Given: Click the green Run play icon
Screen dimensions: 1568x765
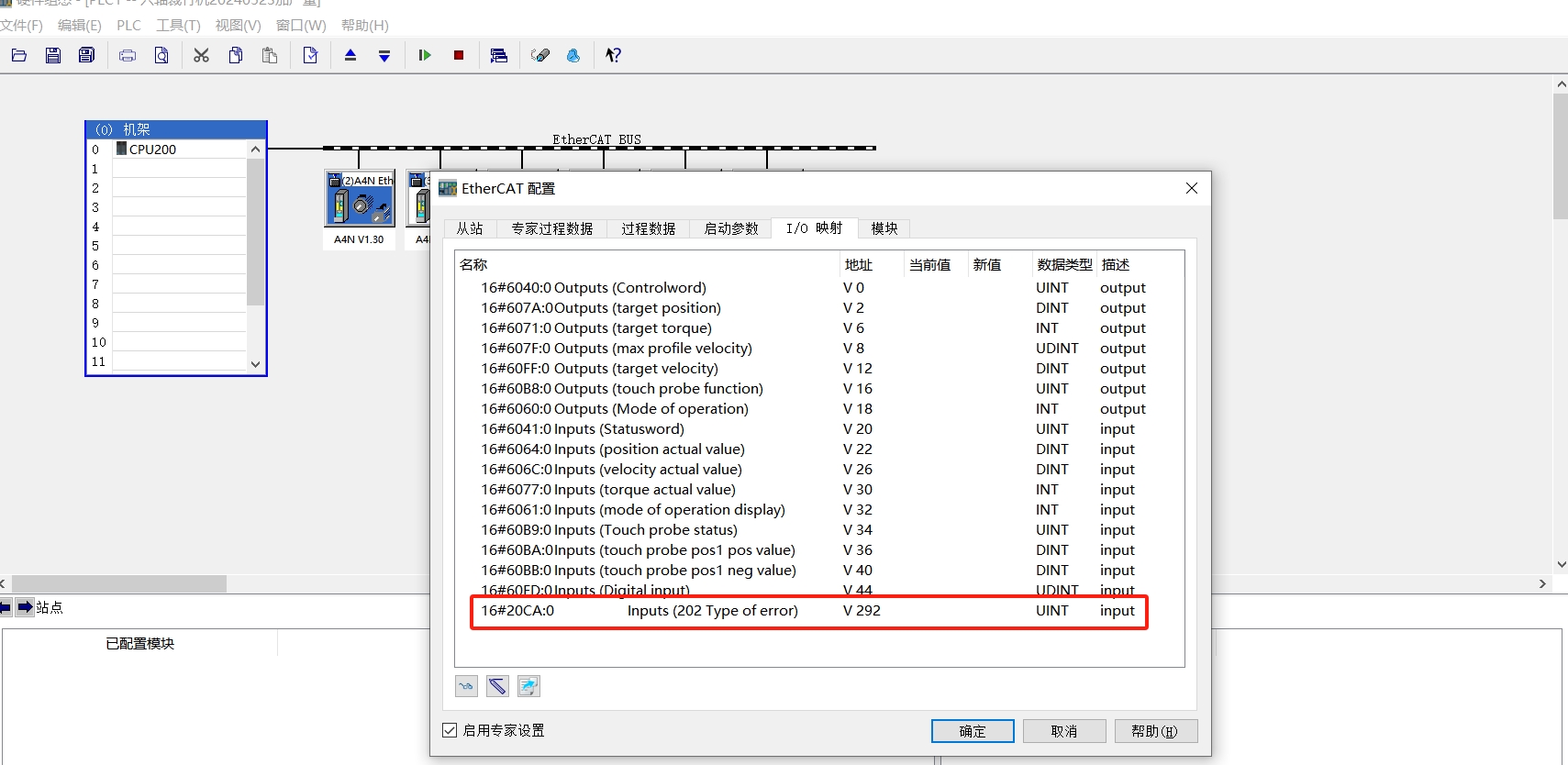Looking at the screenshot, I should pos(425,55).
